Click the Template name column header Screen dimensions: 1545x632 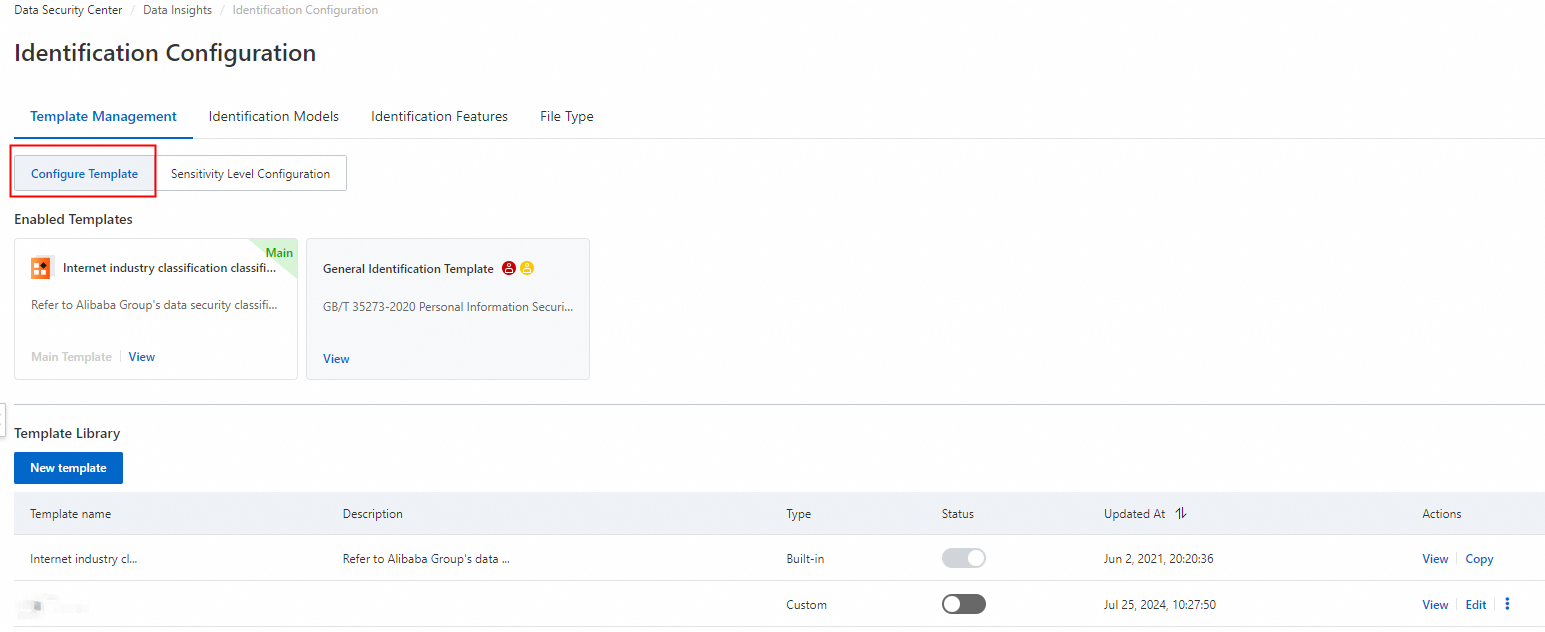pyautogui.click(x=70, y=514)
